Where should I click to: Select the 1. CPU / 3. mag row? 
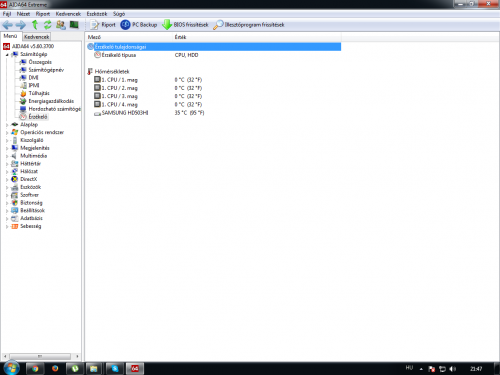[214, 96]
